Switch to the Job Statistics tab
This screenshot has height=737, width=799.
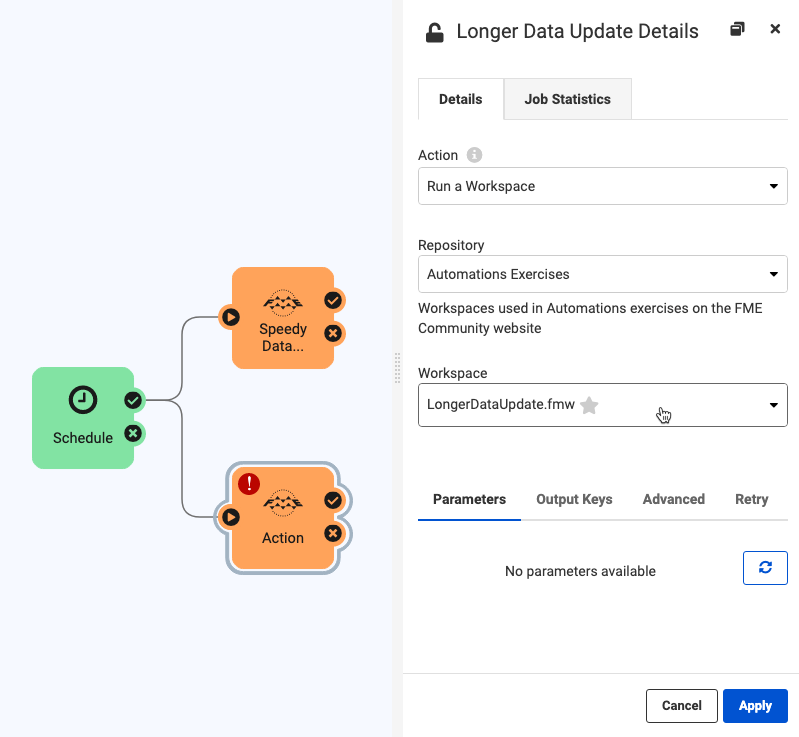pyautogui.click(x=567, y=99)
